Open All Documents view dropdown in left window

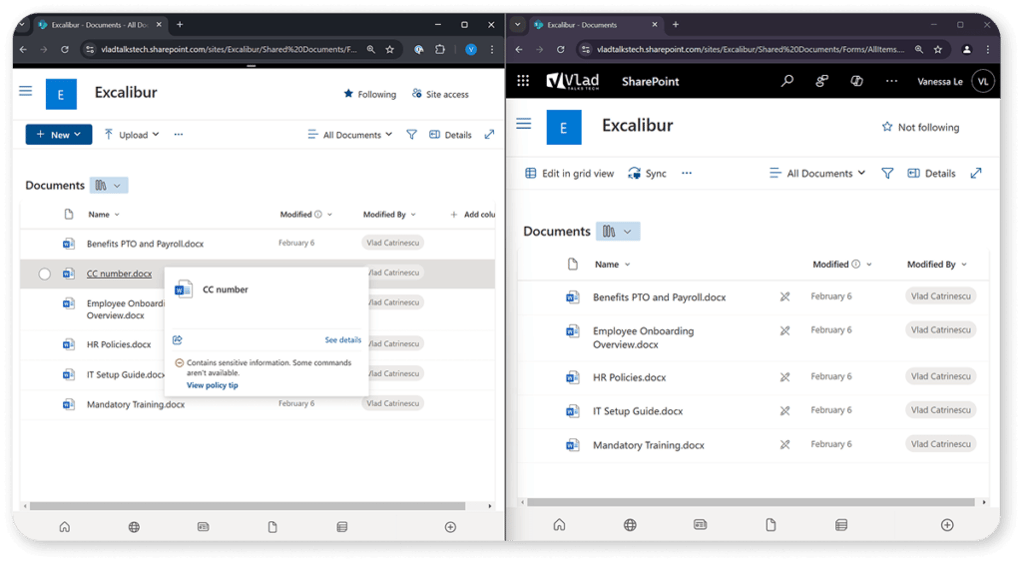tap(350, 134)
